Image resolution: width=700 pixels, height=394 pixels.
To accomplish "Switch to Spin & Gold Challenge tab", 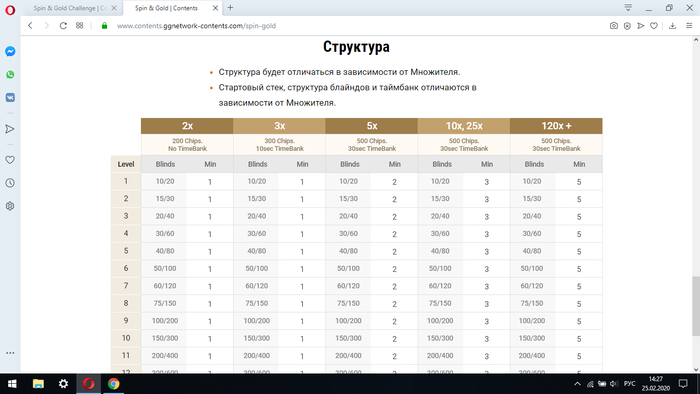I will click(70, 8).
